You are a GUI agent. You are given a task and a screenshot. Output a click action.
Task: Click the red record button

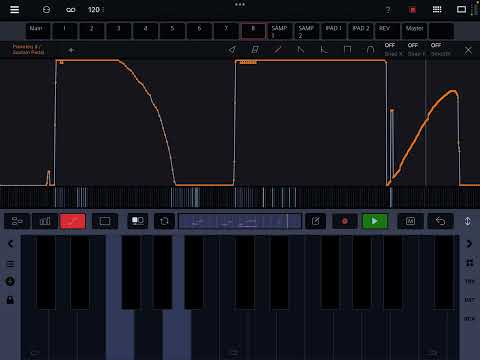(345, 221)
